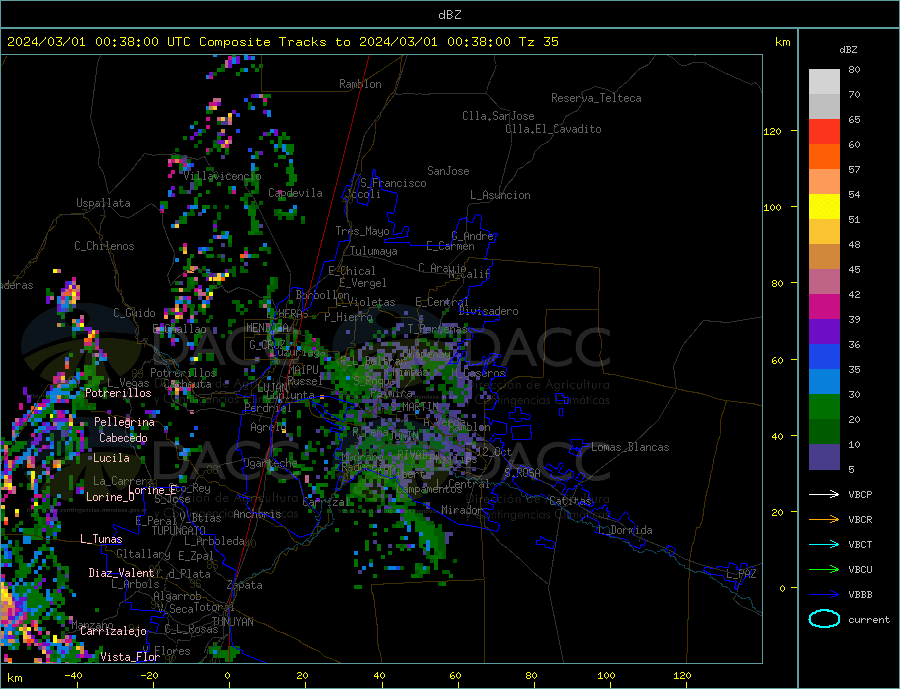Image resolution: width=900 pixels, height=689 pixels.
Task: Click the Clla.El_Cavadito label
Action: point(553,129)
